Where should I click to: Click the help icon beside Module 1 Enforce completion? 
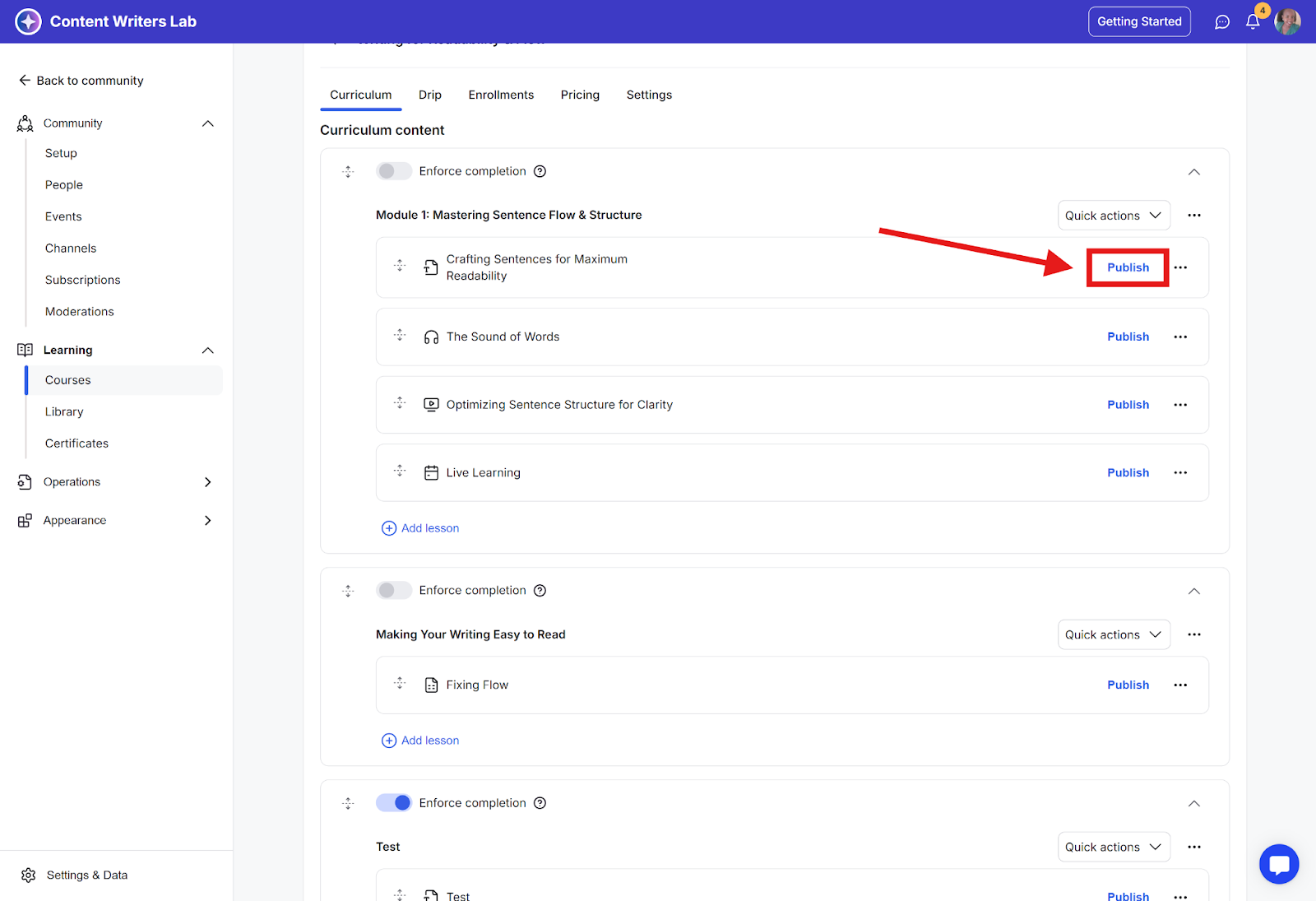click(540, 171)
